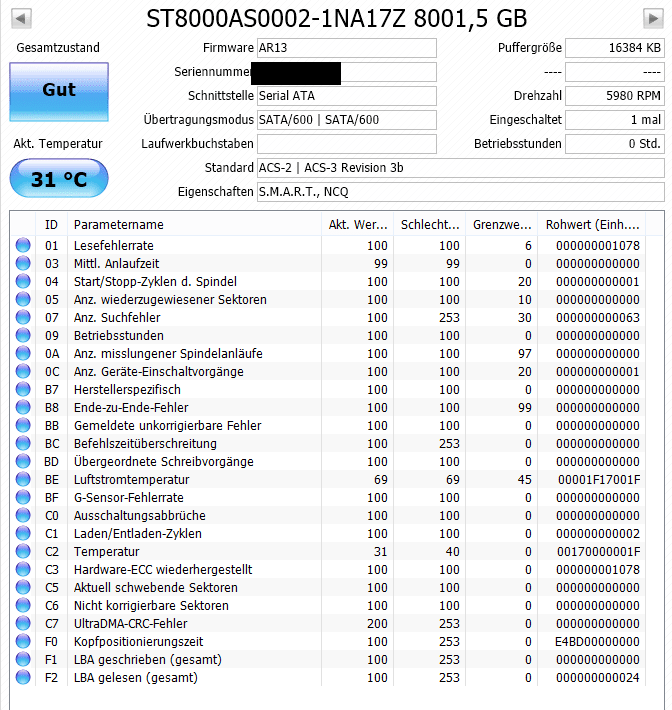Click the Gut health status button
Screen dimensions: 672x710
pos(59,92)
